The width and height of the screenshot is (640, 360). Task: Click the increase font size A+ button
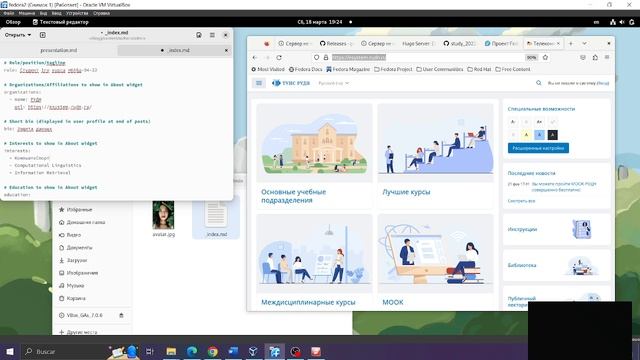point(539,122)
